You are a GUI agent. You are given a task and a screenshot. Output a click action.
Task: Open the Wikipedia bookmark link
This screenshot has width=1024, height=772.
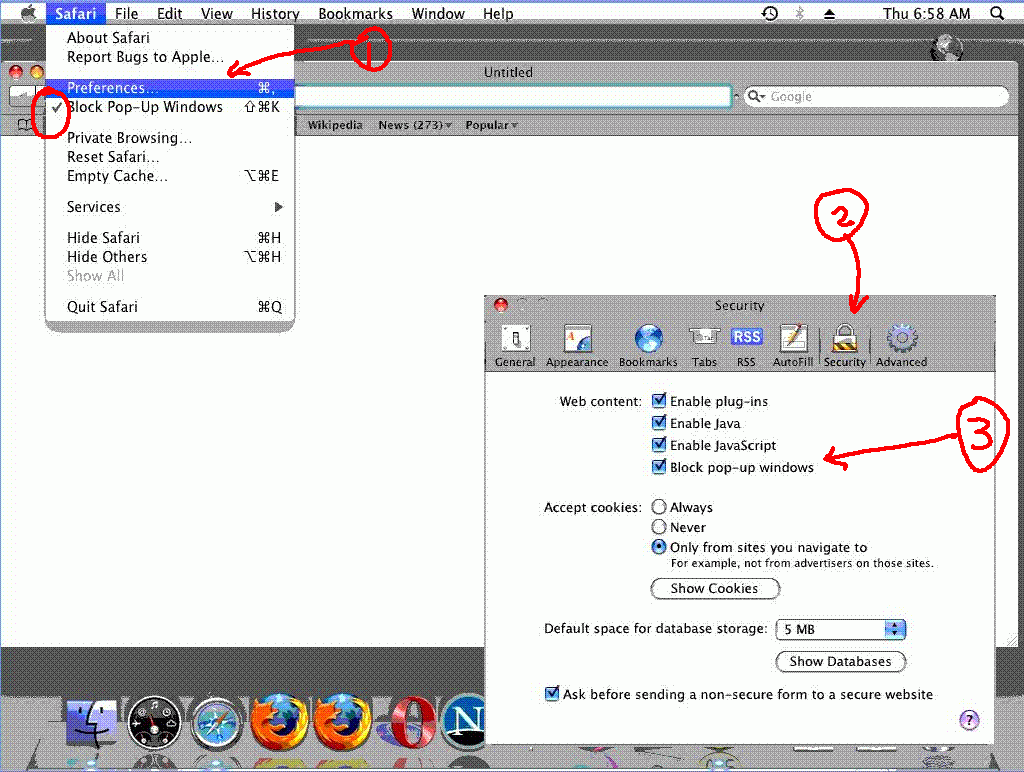click(335, 125)
